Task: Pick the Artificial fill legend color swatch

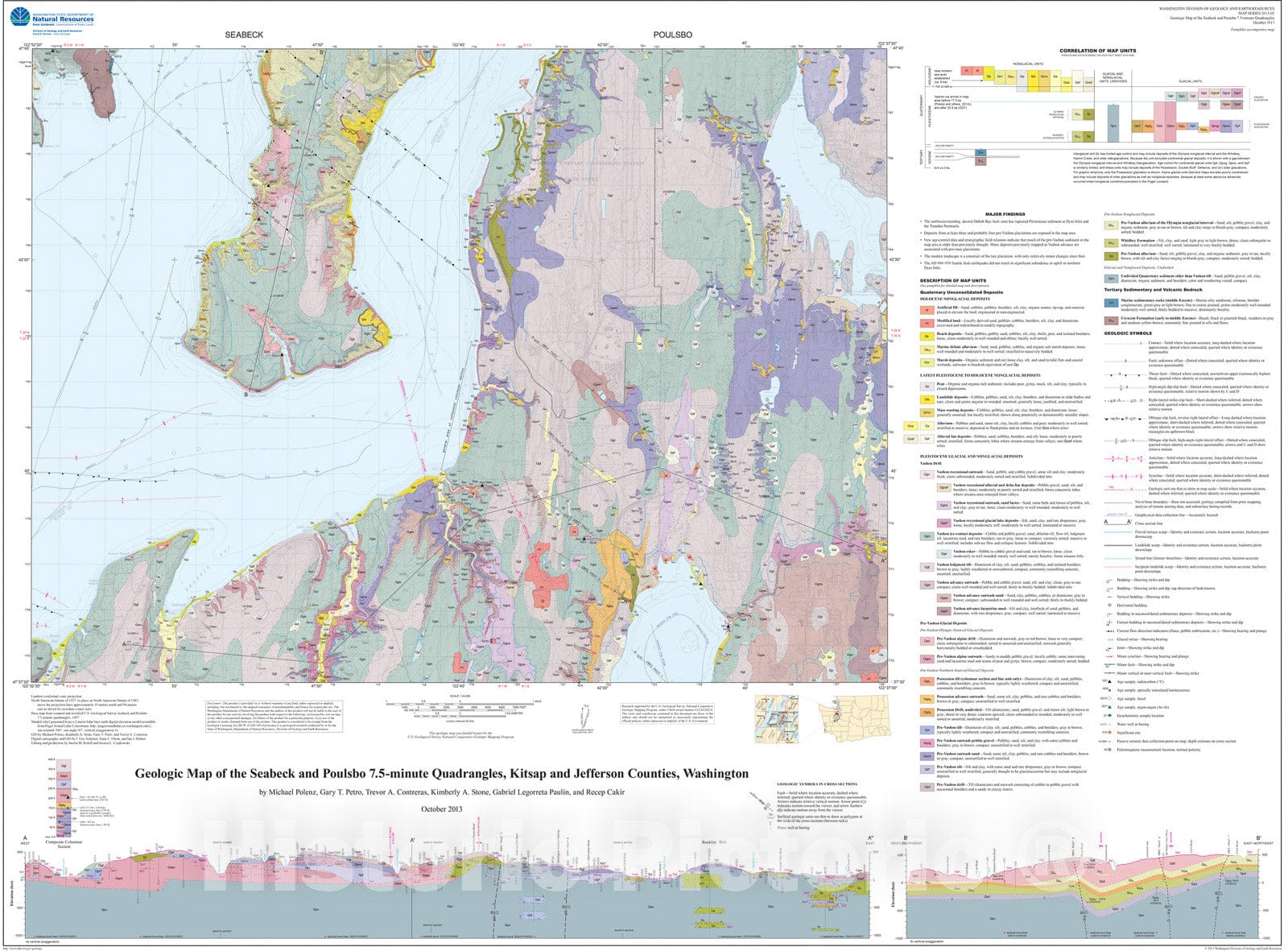Action: (927, 309)
